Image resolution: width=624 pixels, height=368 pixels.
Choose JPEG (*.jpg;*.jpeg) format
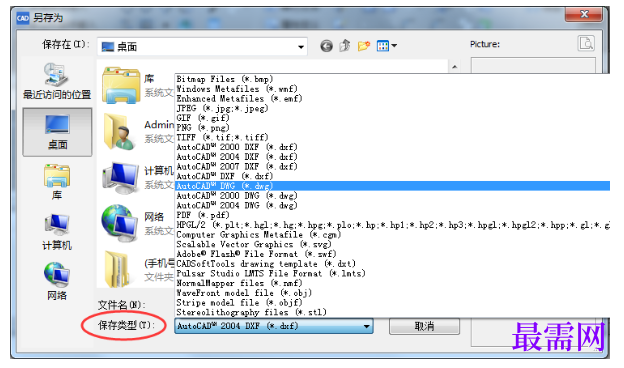[x=222, y=108]
